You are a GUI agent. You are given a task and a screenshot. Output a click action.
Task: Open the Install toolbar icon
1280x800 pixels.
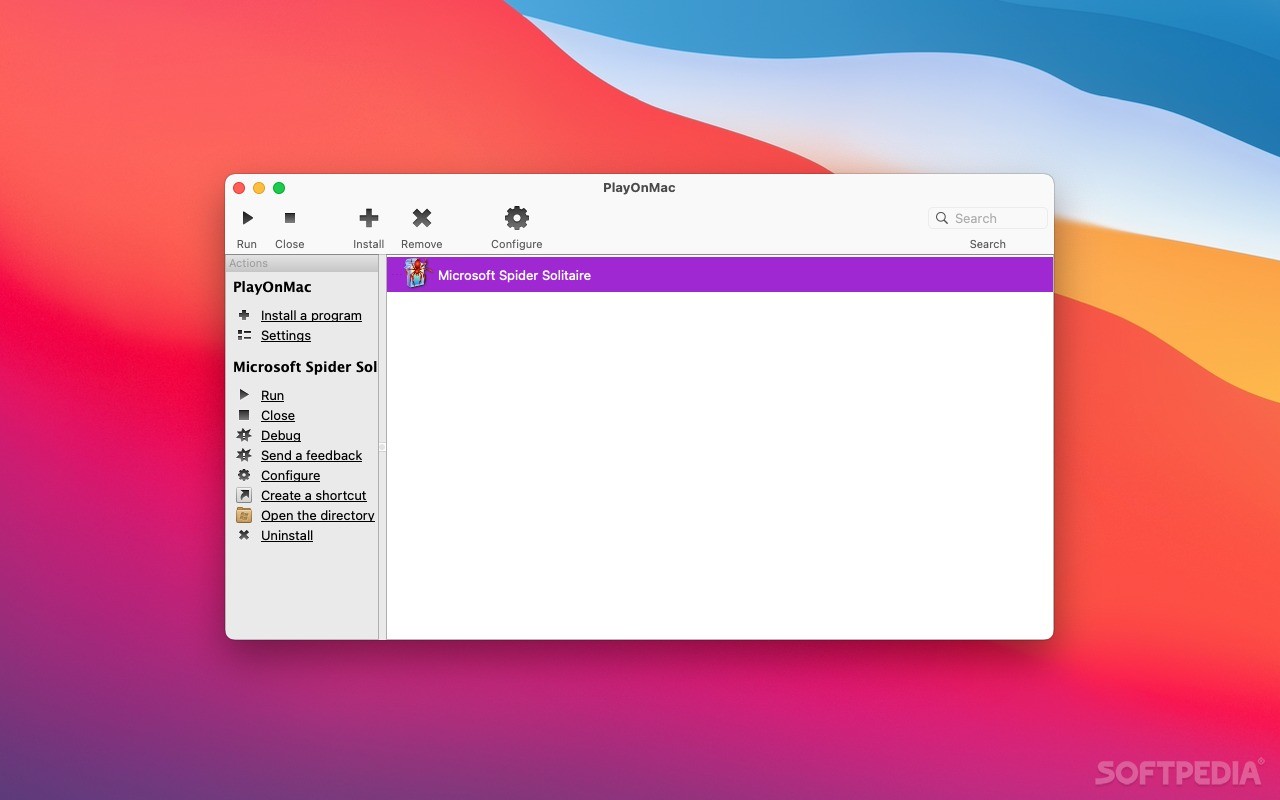coord(368,218)
